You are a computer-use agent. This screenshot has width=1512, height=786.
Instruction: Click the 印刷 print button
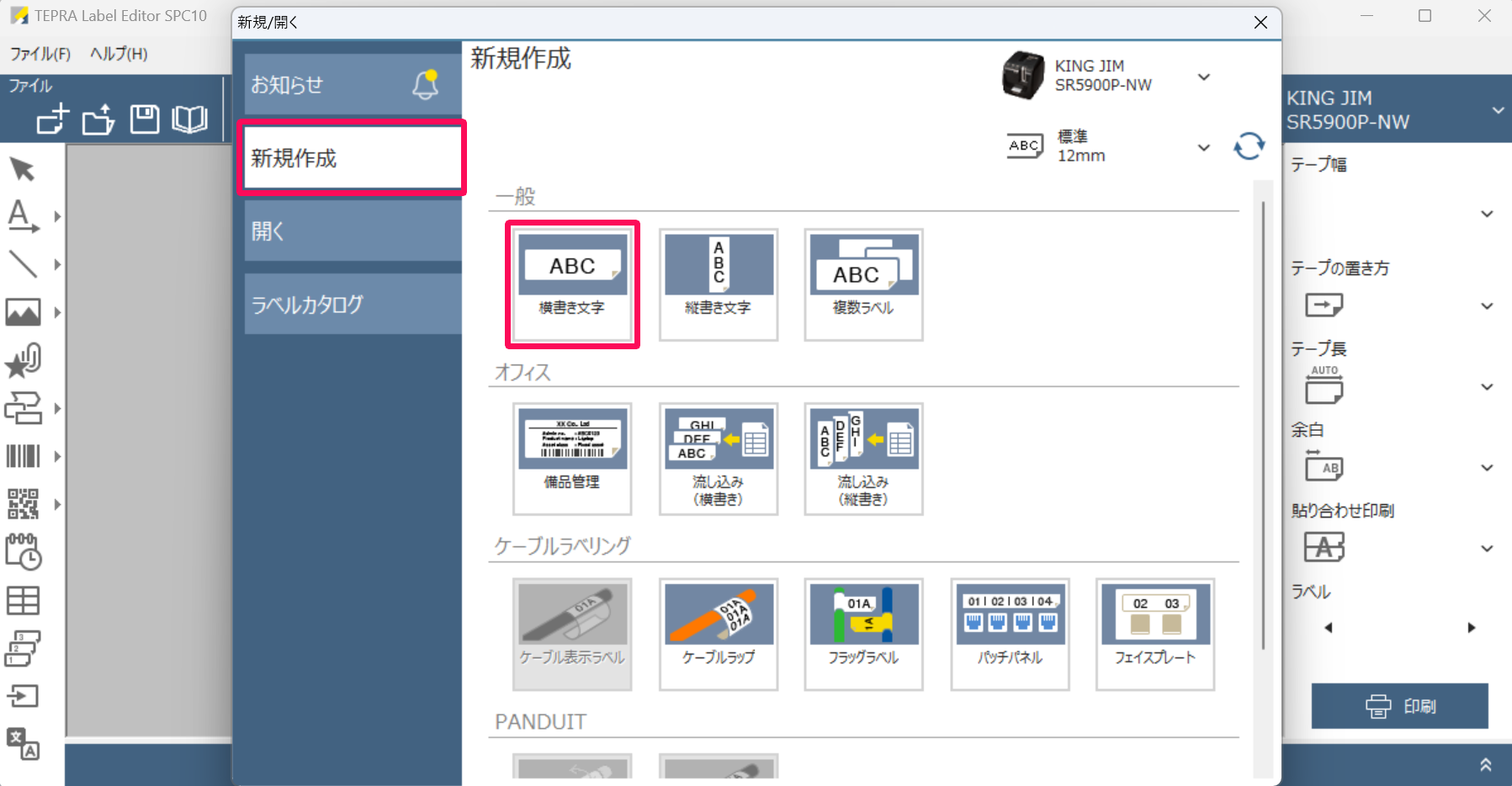click(x=1399, y=706)
